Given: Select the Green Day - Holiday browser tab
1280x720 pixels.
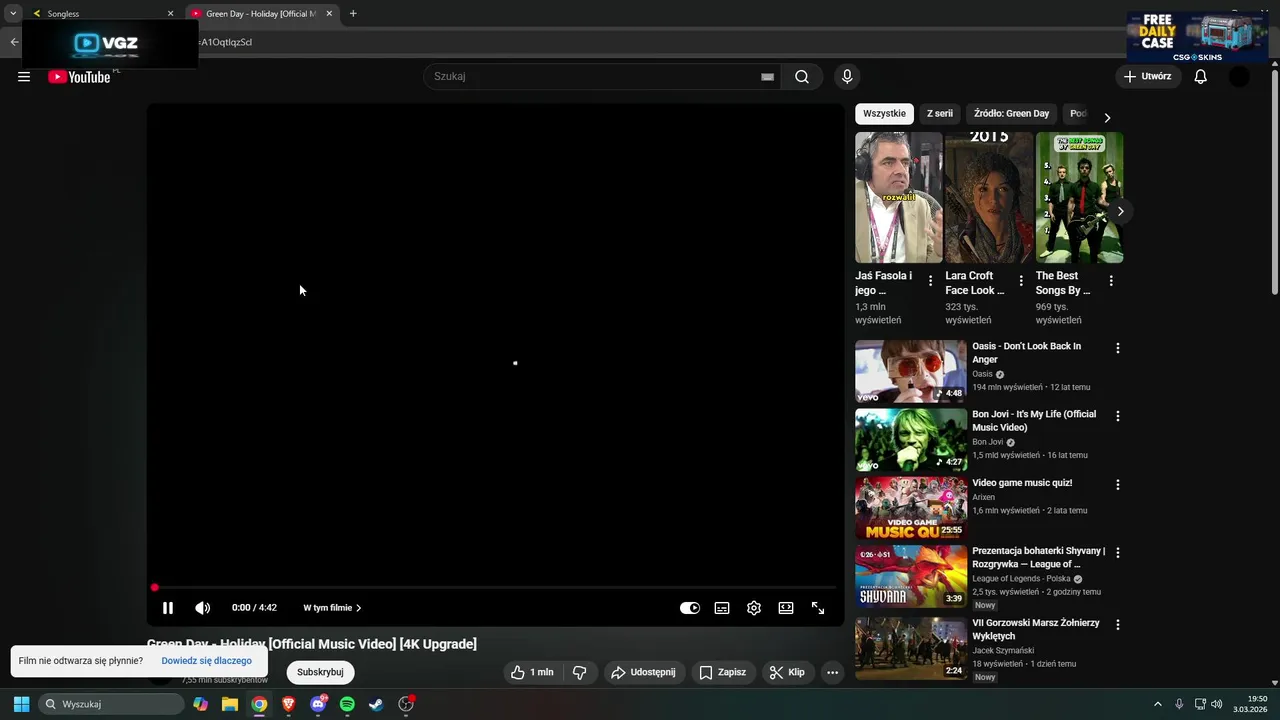Looking at the screenshot, I should coord(260,14).
